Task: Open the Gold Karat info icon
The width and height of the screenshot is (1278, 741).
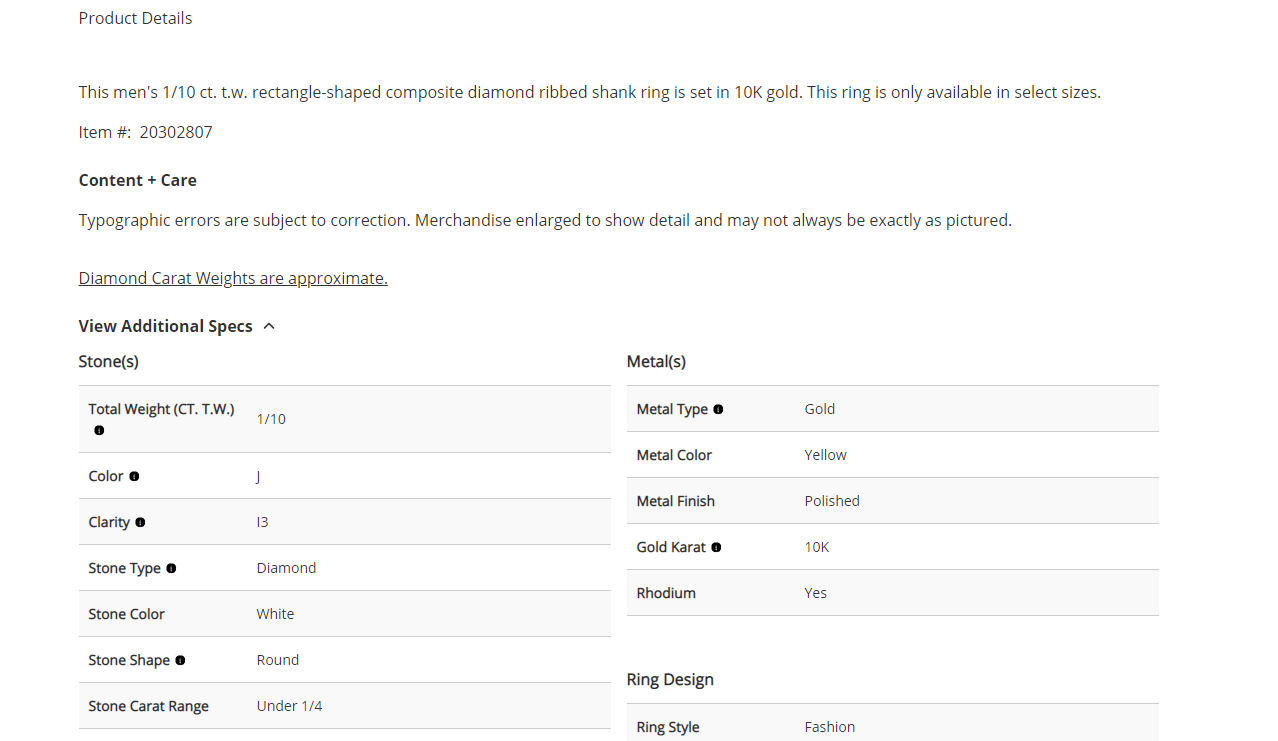Action: coord(716,547)
